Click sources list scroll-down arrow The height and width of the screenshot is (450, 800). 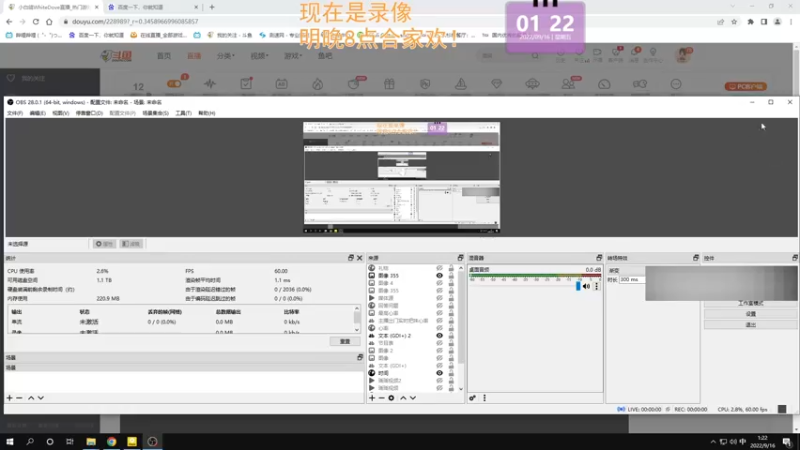pos(461,389)
